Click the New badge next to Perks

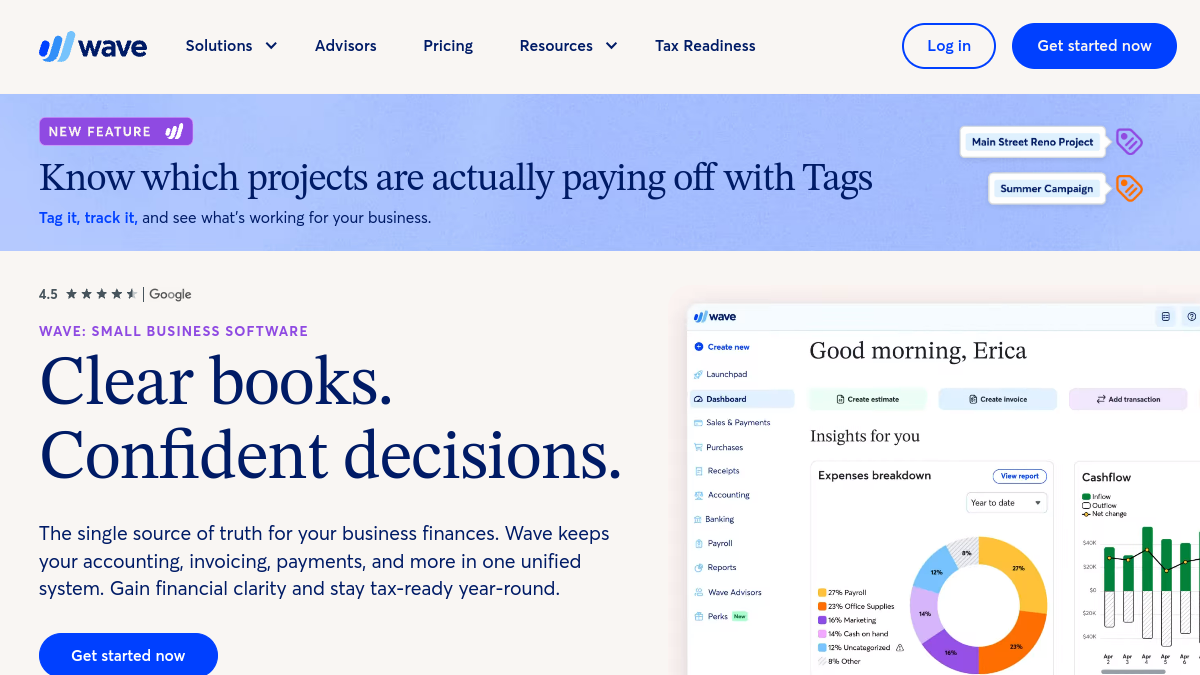740,616
